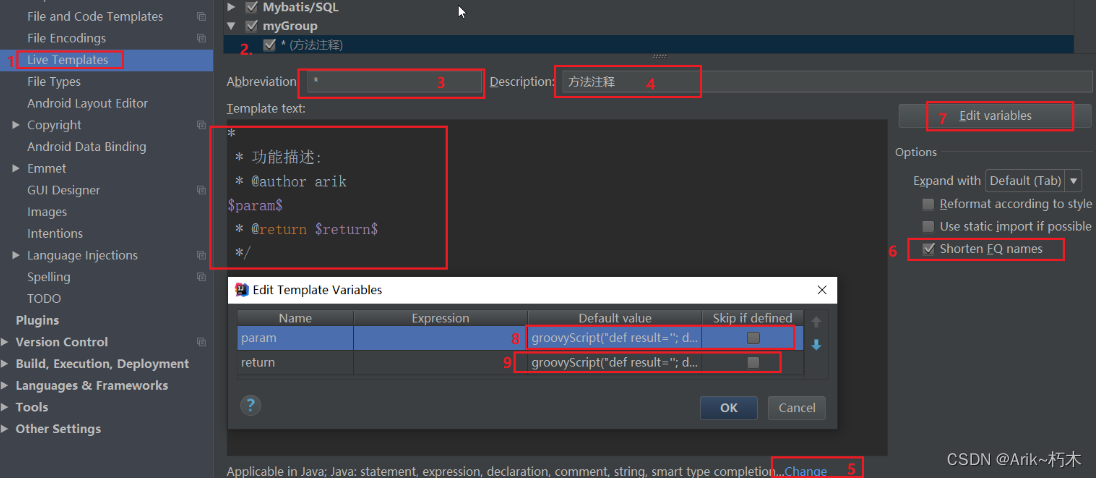
Task: Open Android Data Binding settings
Action: pyautogui.click(x=87, y=146)
